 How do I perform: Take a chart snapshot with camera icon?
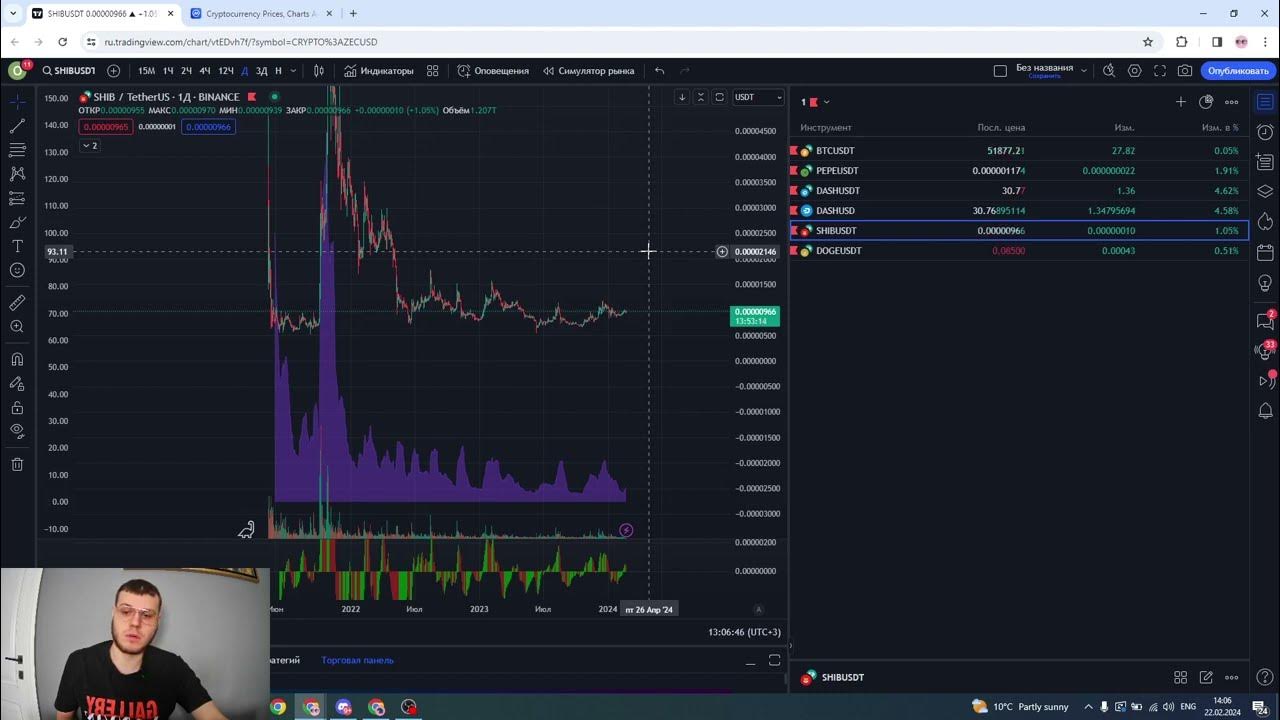click(x=1185, y=71)
